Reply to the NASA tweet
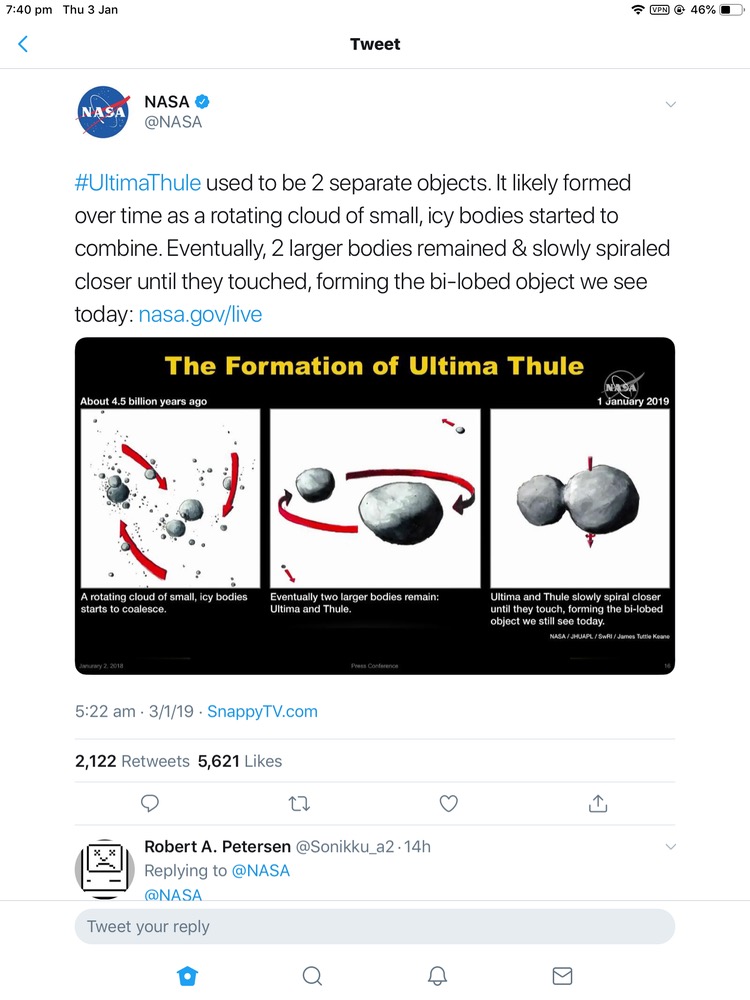 point(150,803)
